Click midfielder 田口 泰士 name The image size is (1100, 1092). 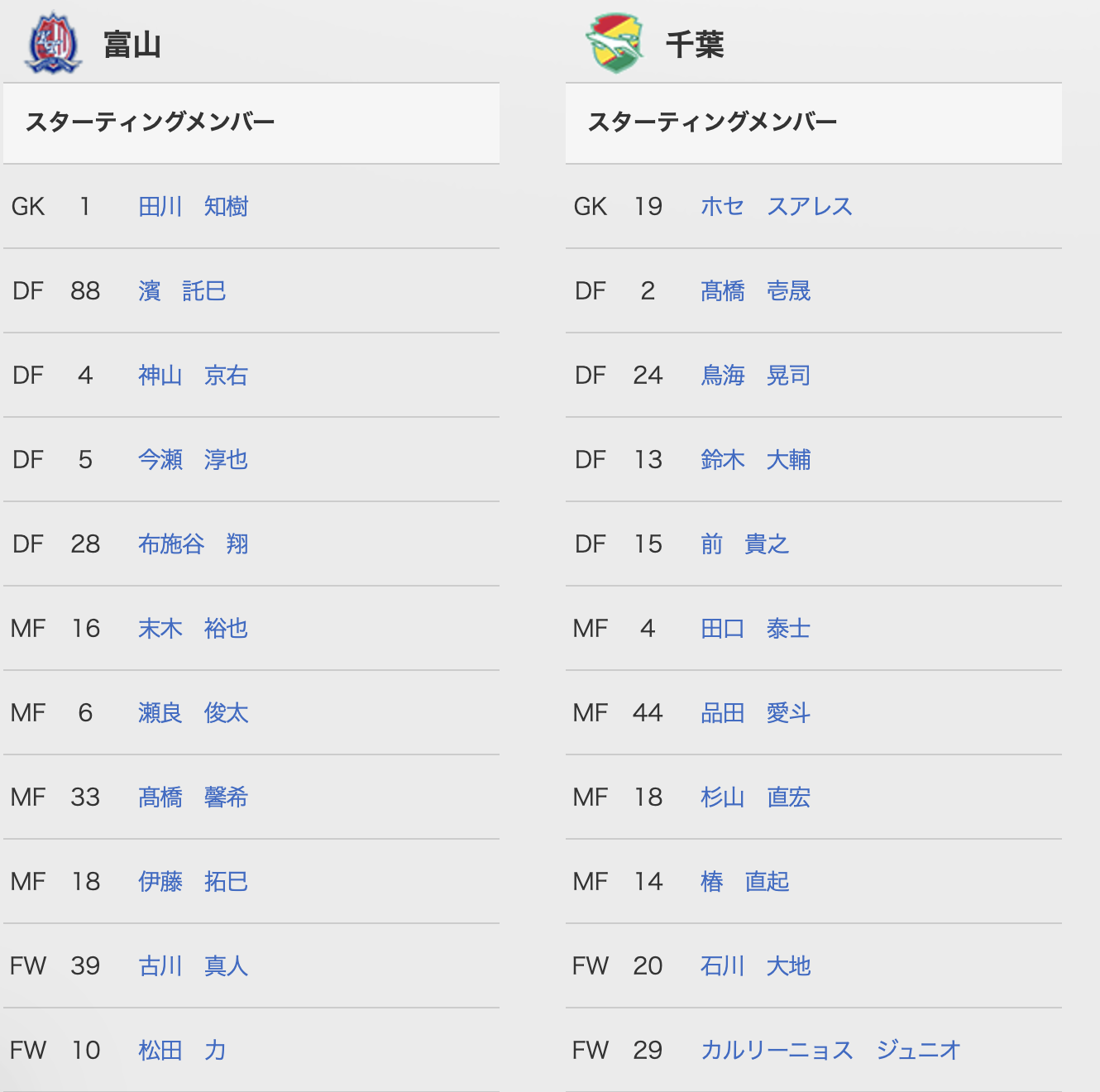755,629
